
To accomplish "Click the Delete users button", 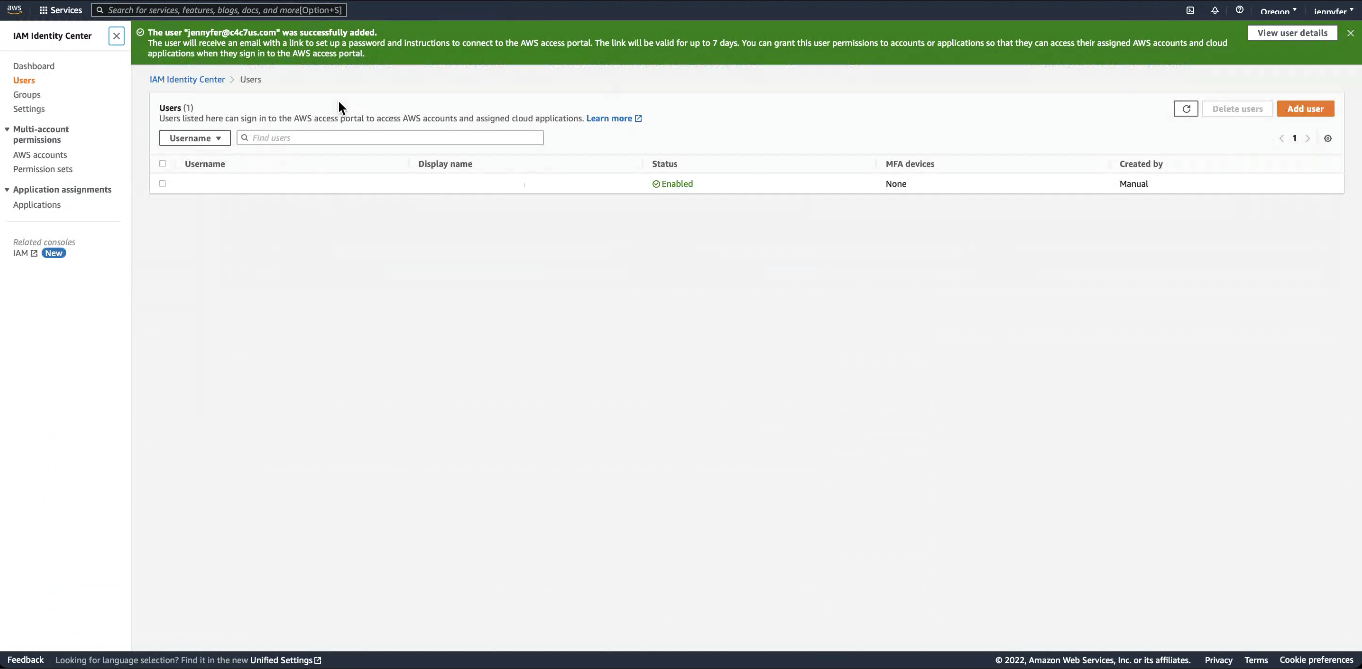I will (1237, 109).
